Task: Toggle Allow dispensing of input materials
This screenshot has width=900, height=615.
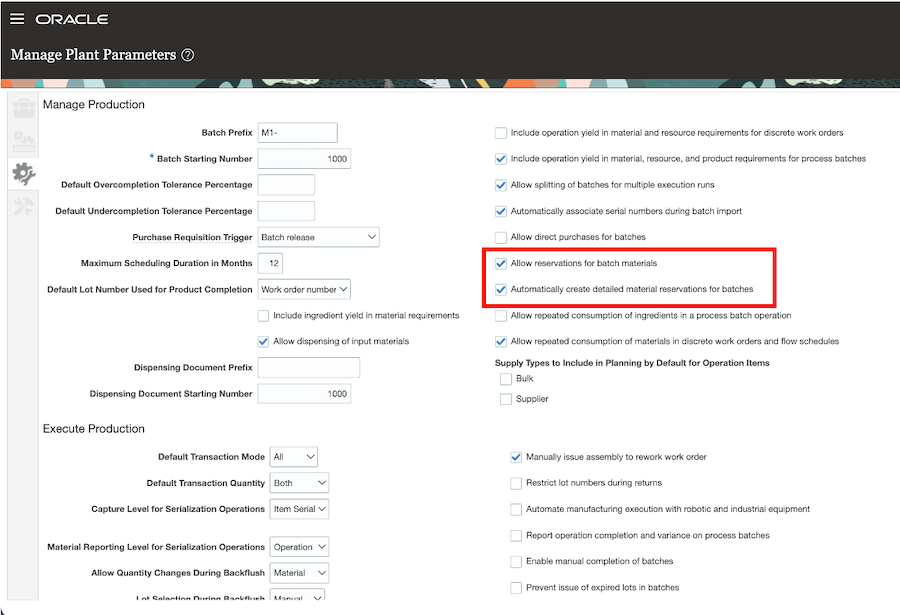Action: 263,342
